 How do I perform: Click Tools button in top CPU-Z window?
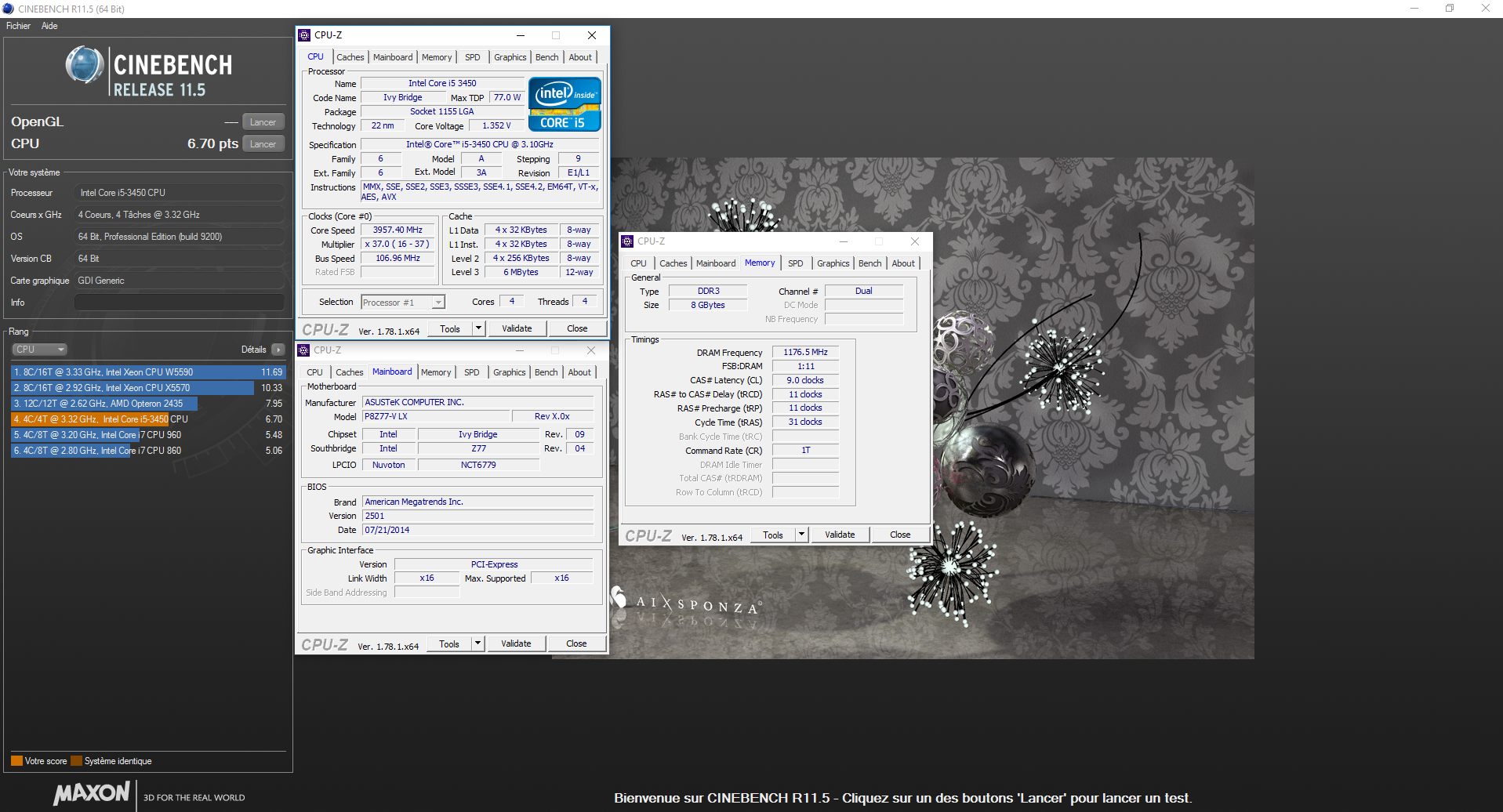tap(450, 328)
